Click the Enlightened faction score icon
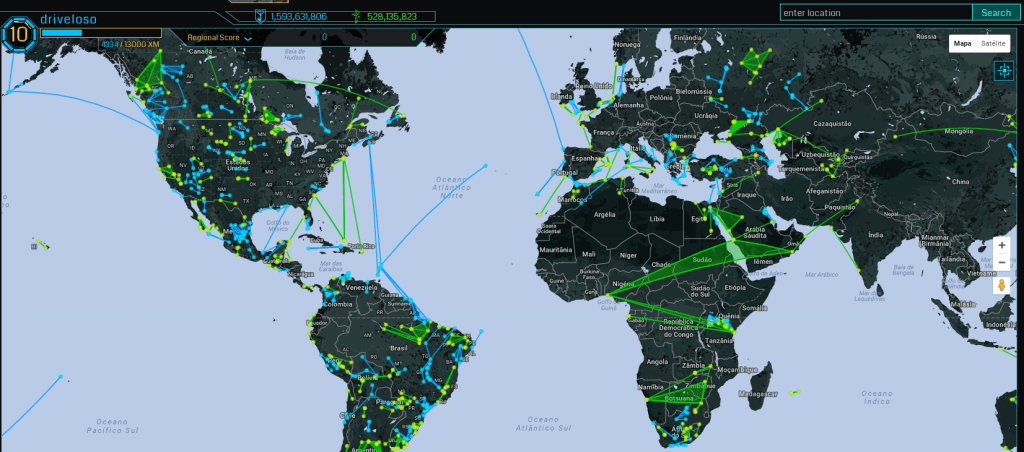The height and width of the screenshot is (452, 1024). point(356,16)
